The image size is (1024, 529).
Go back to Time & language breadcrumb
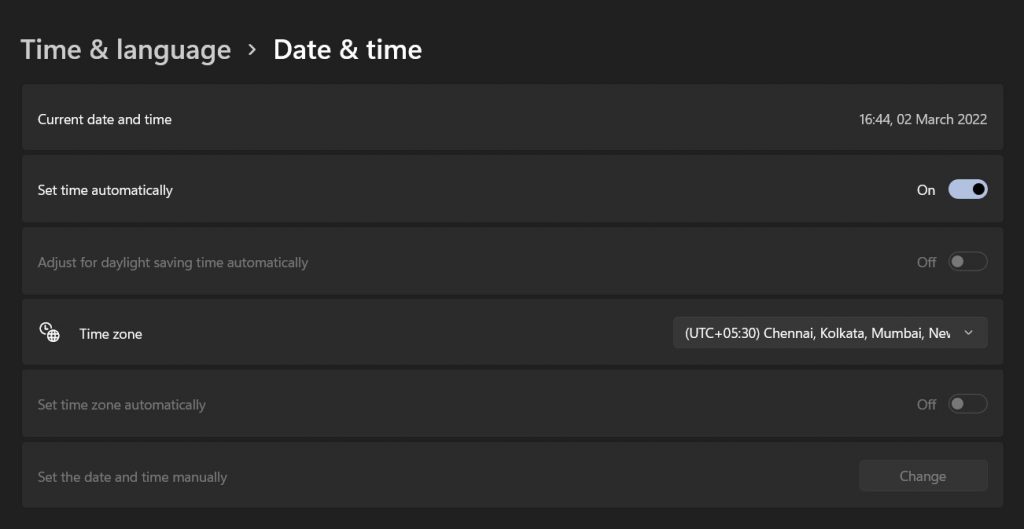click(x=126, y=49)
